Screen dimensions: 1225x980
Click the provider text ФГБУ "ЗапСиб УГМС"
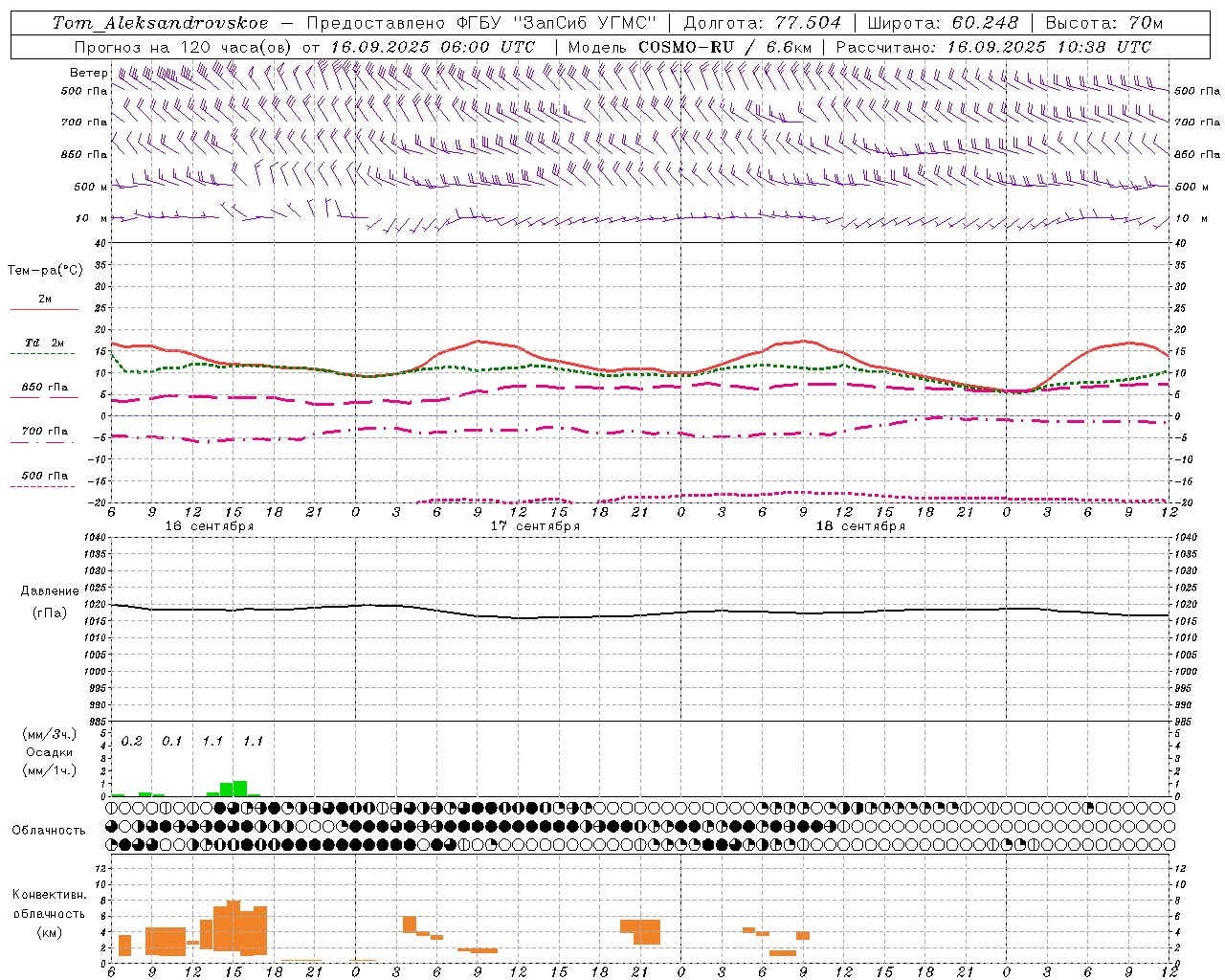[556, 23]
